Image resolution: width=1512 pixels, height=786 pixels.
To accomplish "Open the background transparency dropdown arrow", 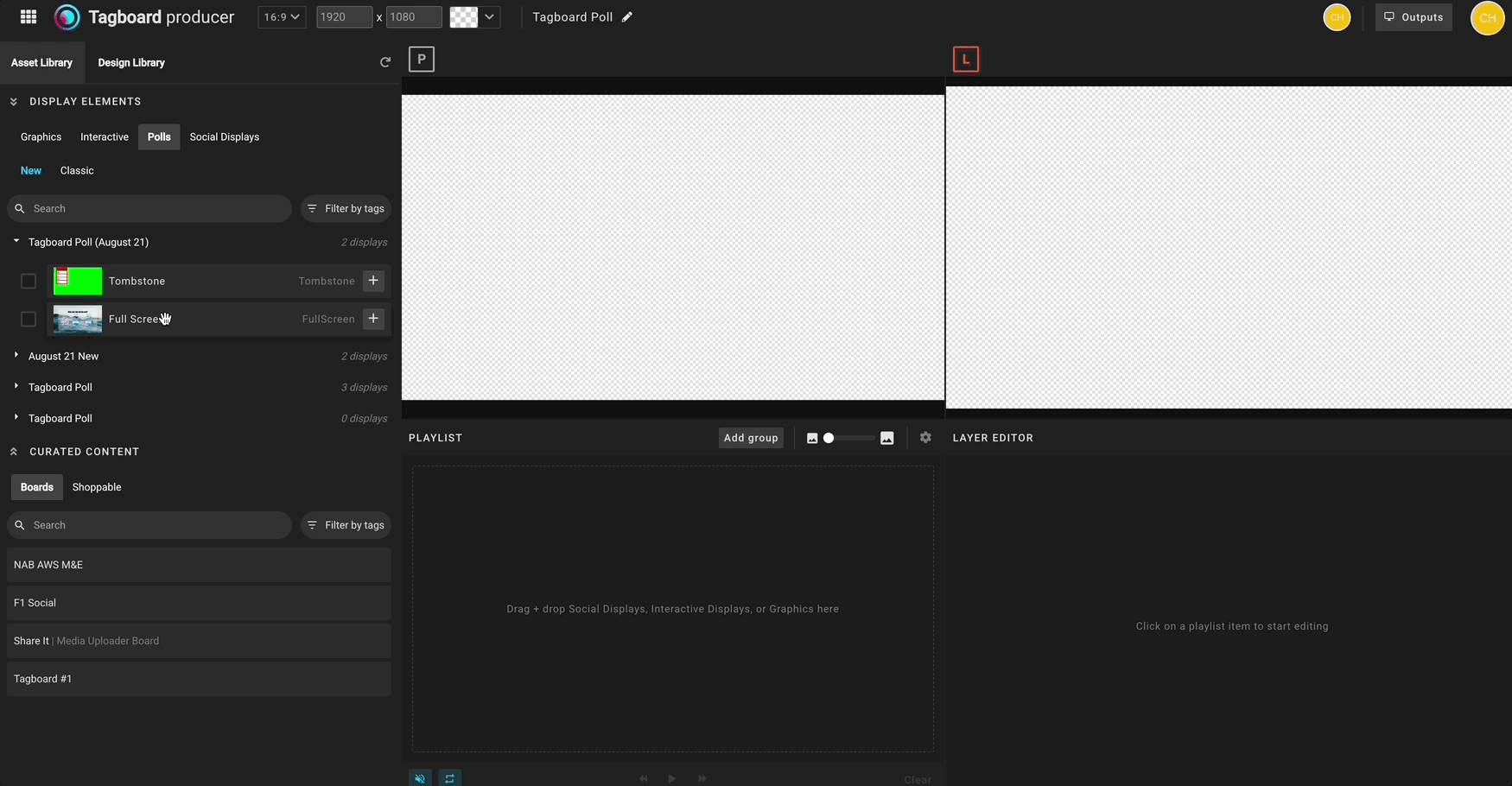I will tap(489, 17).
